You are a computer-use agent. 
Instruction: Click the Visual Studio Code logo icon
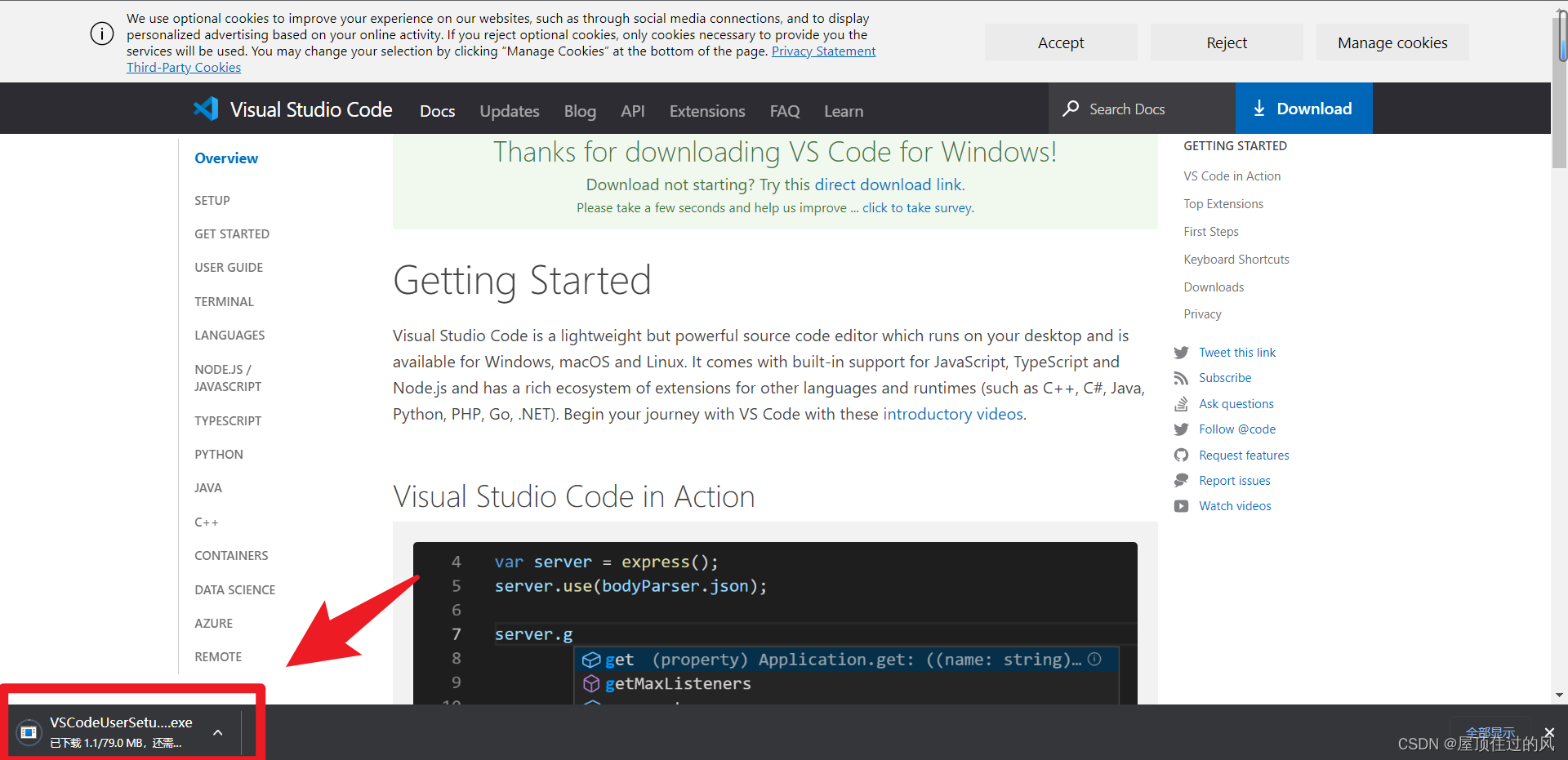pos(206,109)
